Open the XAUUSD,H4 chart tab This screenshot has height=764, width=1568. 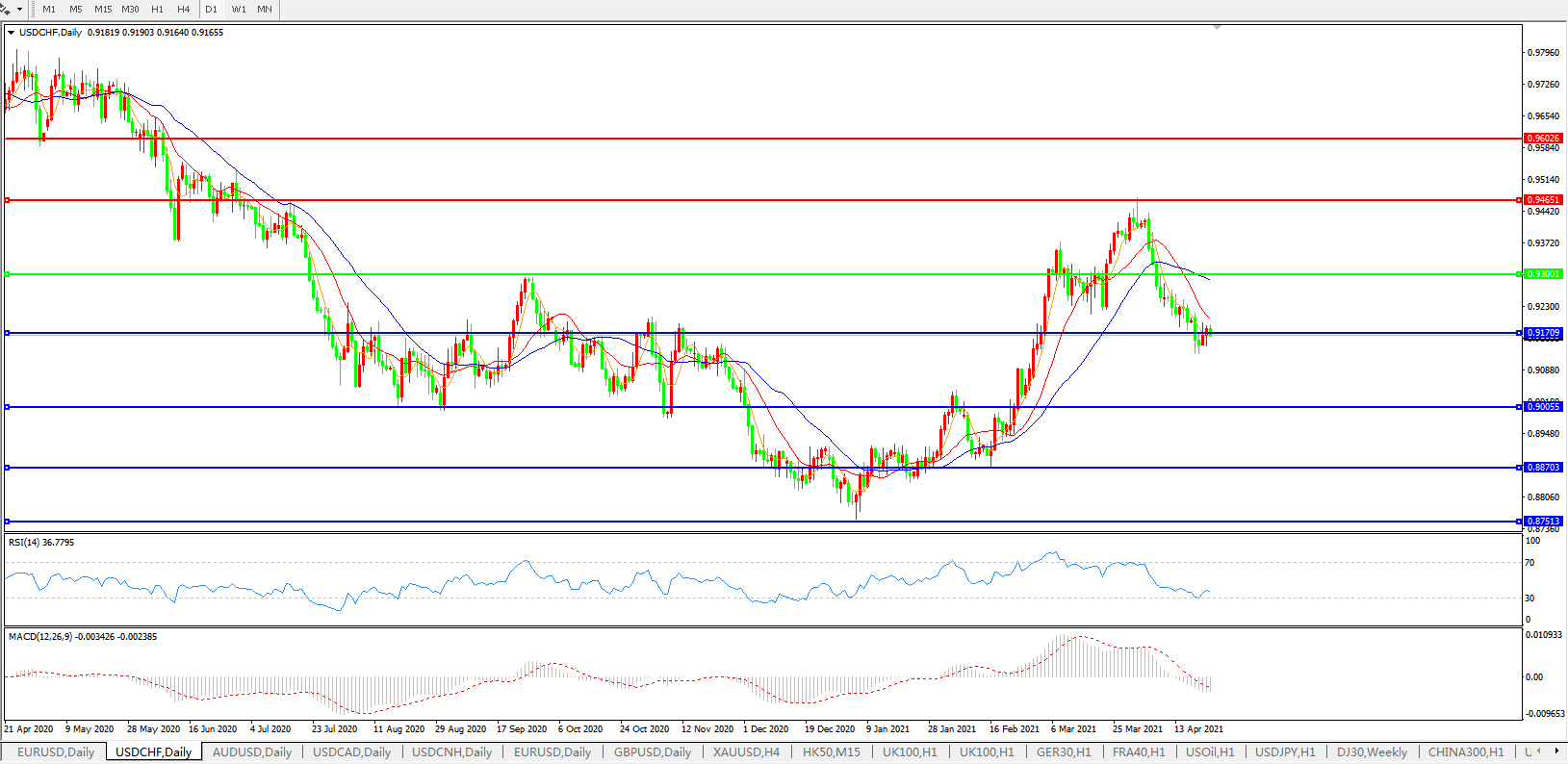[x=746, y=752]
